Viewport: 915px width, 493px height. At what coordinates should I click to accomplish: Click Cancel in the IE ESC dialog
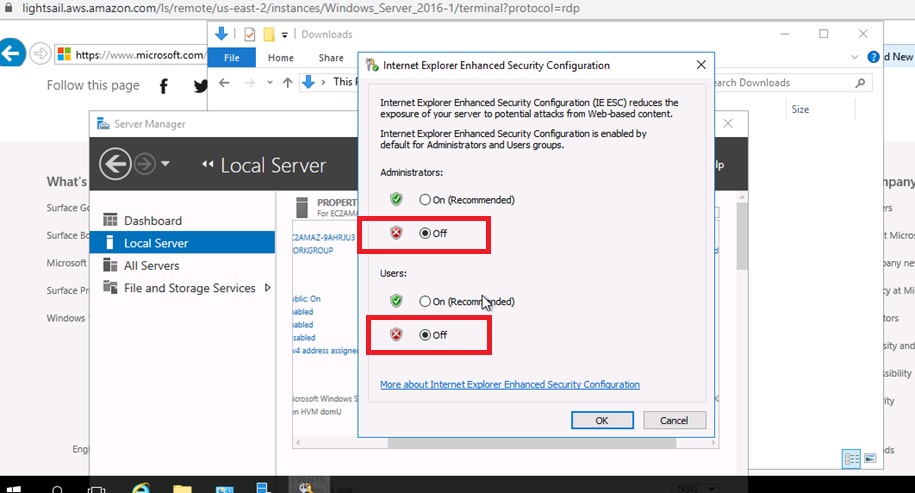(x=674, y=420)
